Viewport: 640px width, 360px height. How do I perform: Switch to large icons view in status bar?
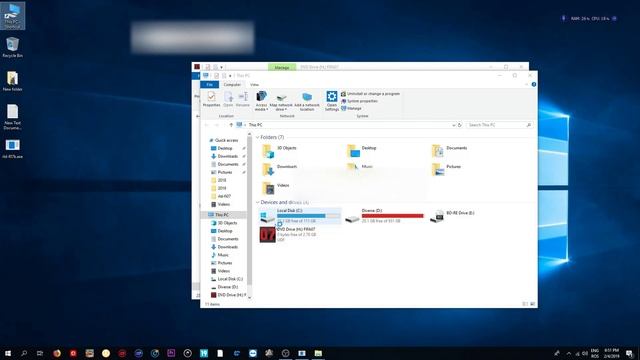532,304
